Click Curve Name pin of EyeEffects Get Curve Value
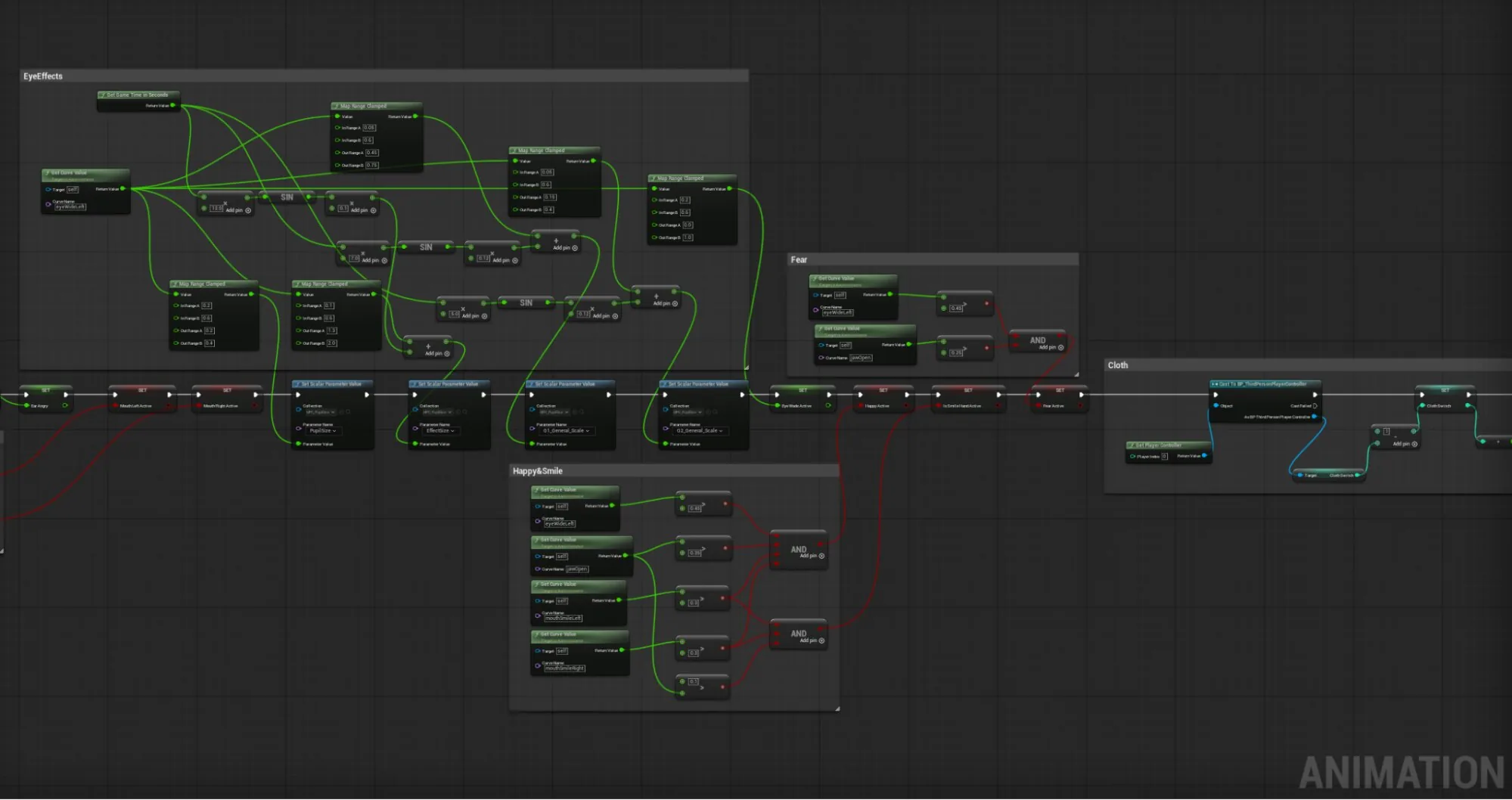Image resolution: width=1512 pixels, height=800 pixels. pyautogui.click(x=48, y=204)
